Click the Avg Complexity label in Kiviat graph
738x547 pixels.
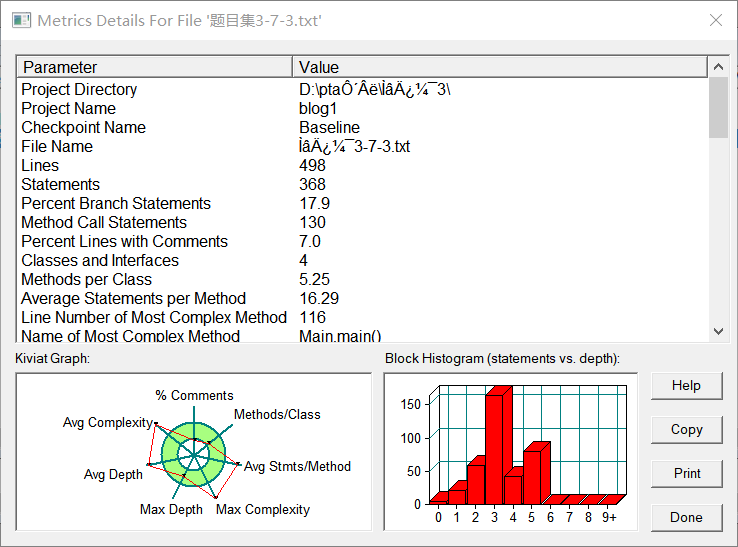click(108, 423)
